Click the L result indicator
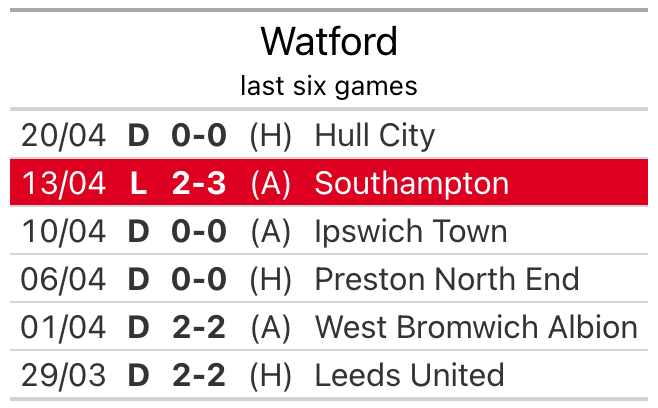Screen dimensions: 658x408 138,183
